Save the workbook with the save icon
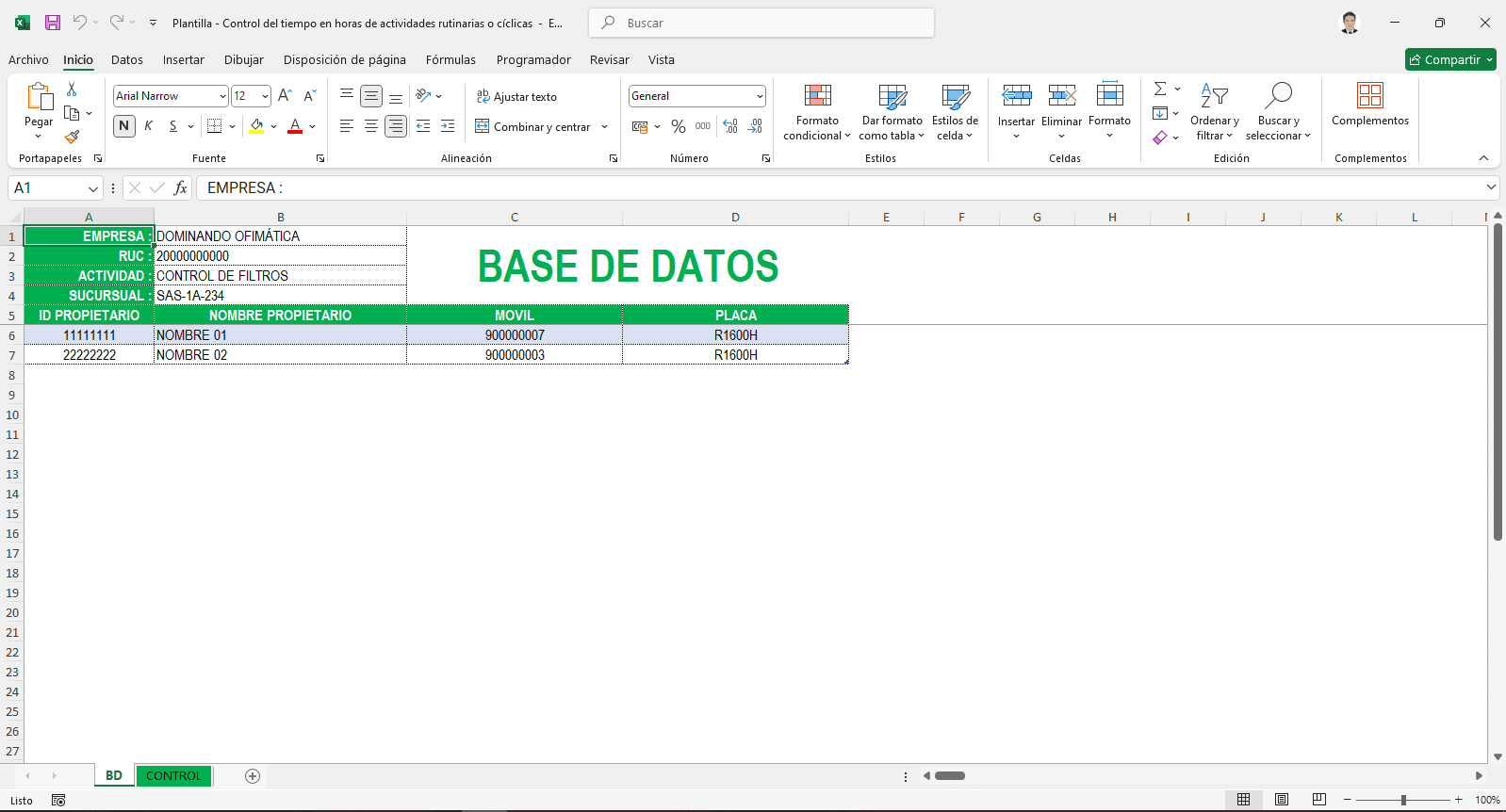 (53, 23)
